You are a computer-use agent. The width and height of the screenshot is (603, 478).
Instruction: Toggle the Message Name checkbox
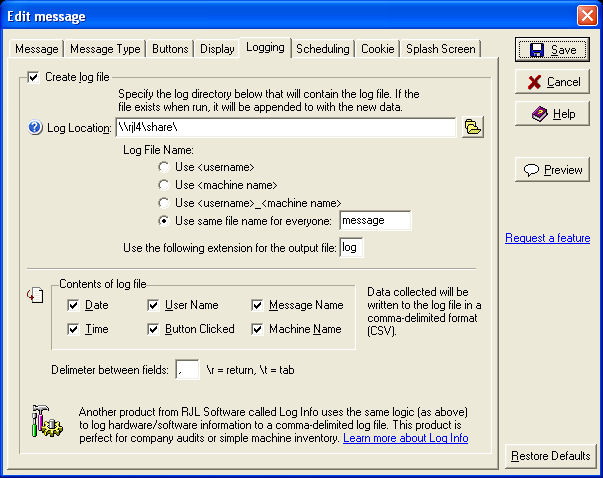(x=257, y=305)
